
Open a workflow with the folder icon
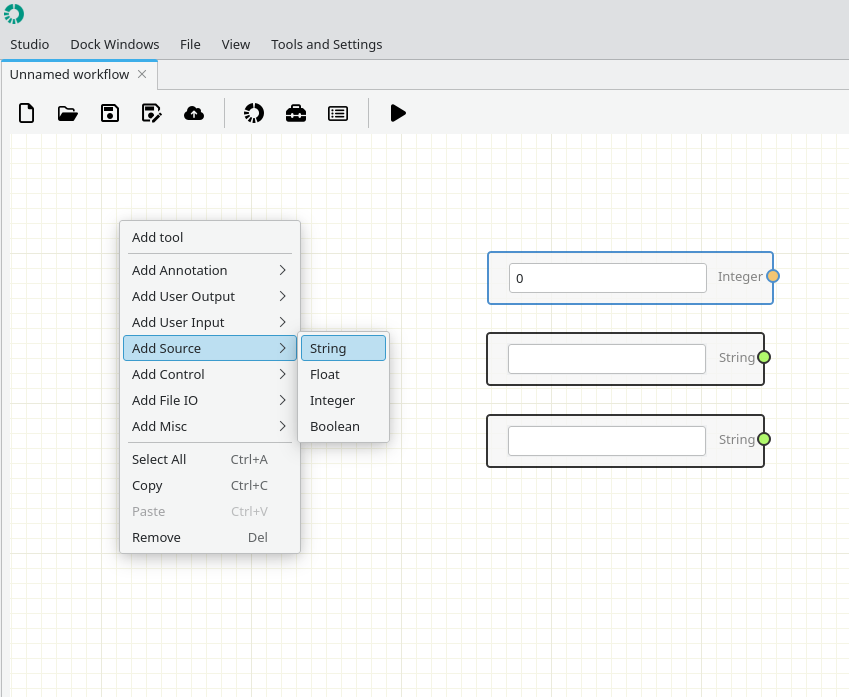tap(68, 114)
